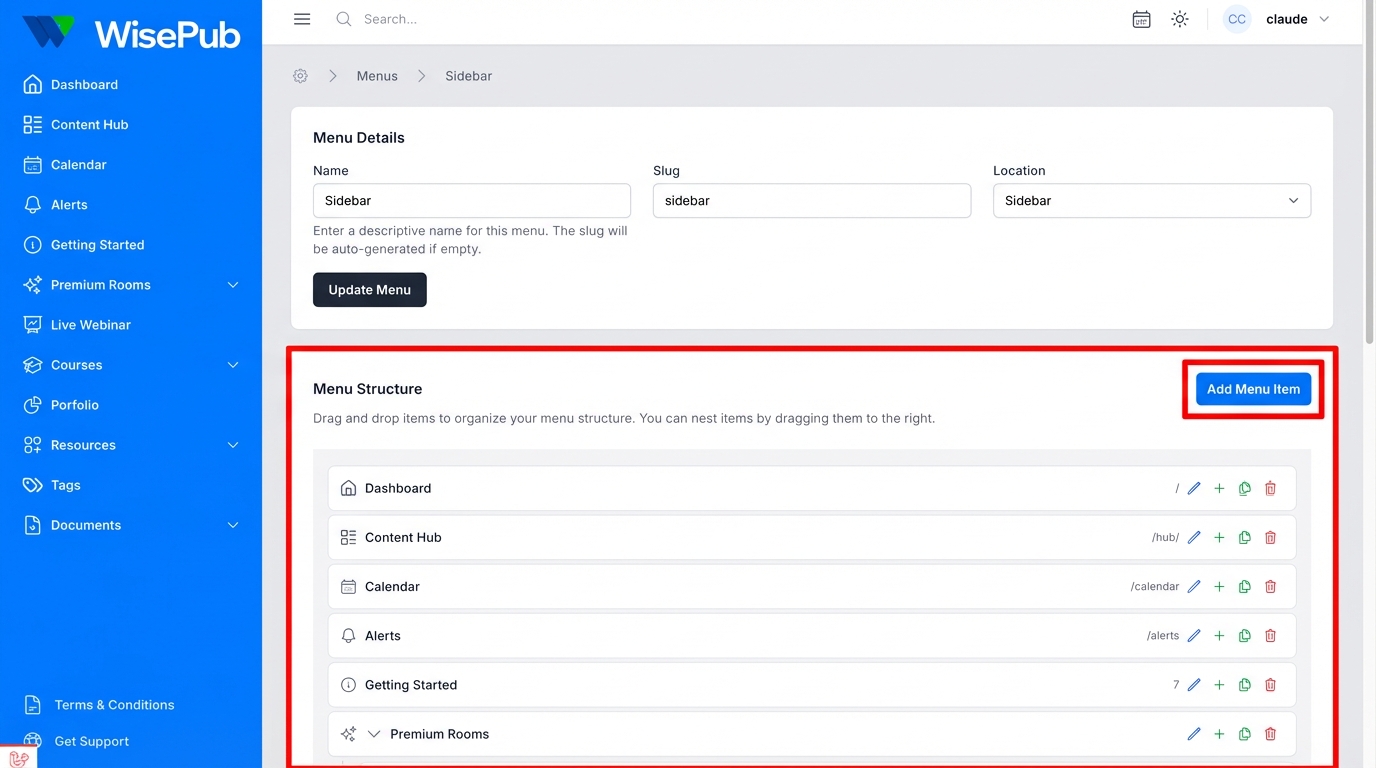This screenshot has width=1376, height=768.
Task: Delete the Premium Rooms menu item
Action: 1270,734
